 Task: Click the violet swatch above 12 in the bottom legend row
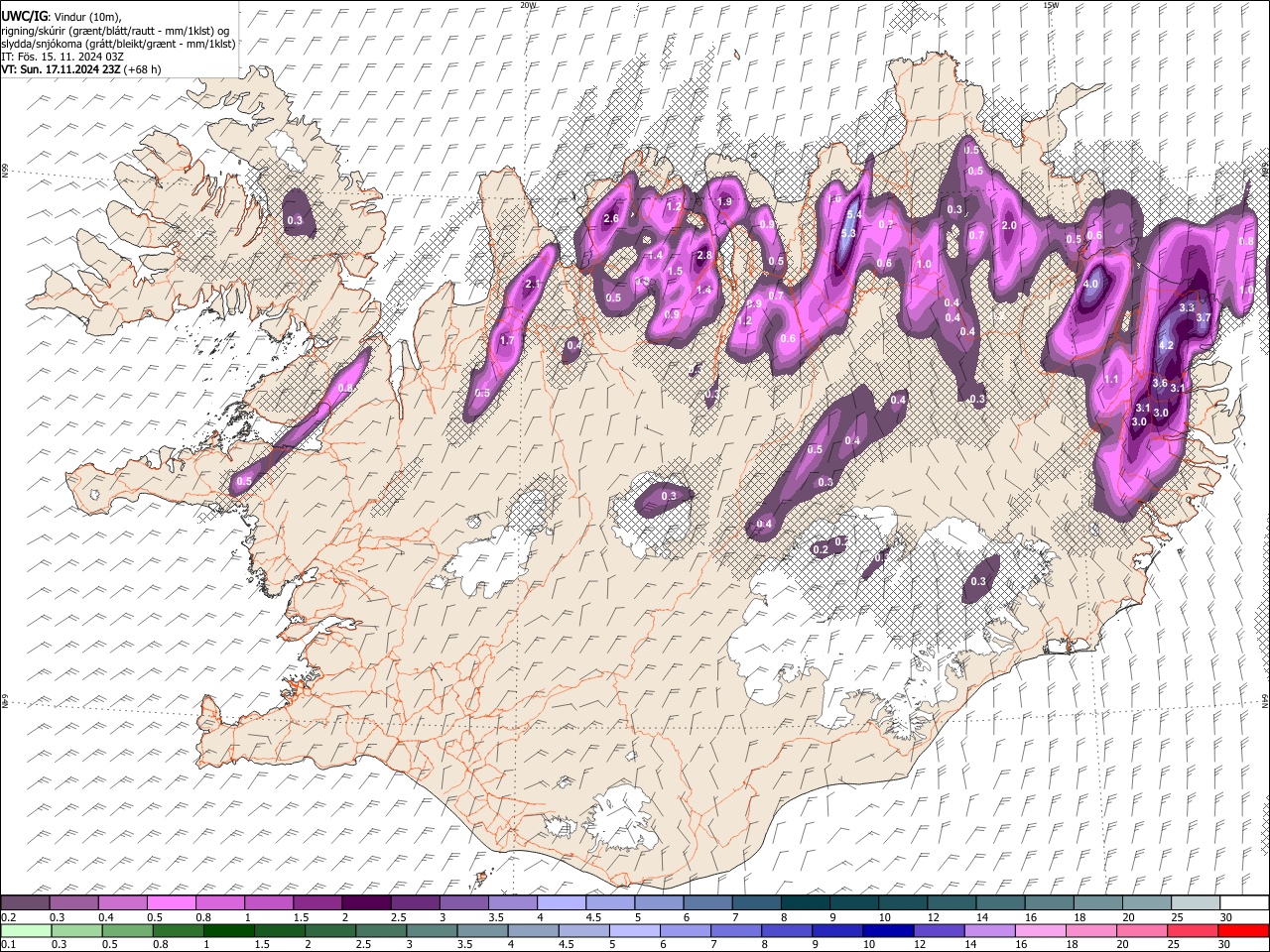939,930
